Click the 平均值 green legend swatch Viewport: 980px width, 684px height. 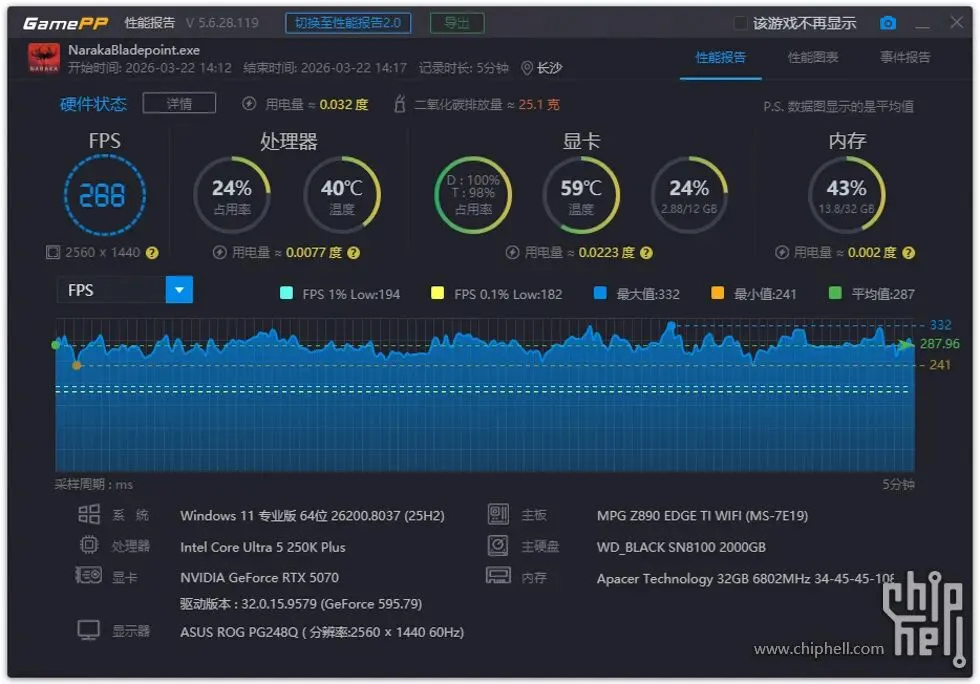click(834, 293)
